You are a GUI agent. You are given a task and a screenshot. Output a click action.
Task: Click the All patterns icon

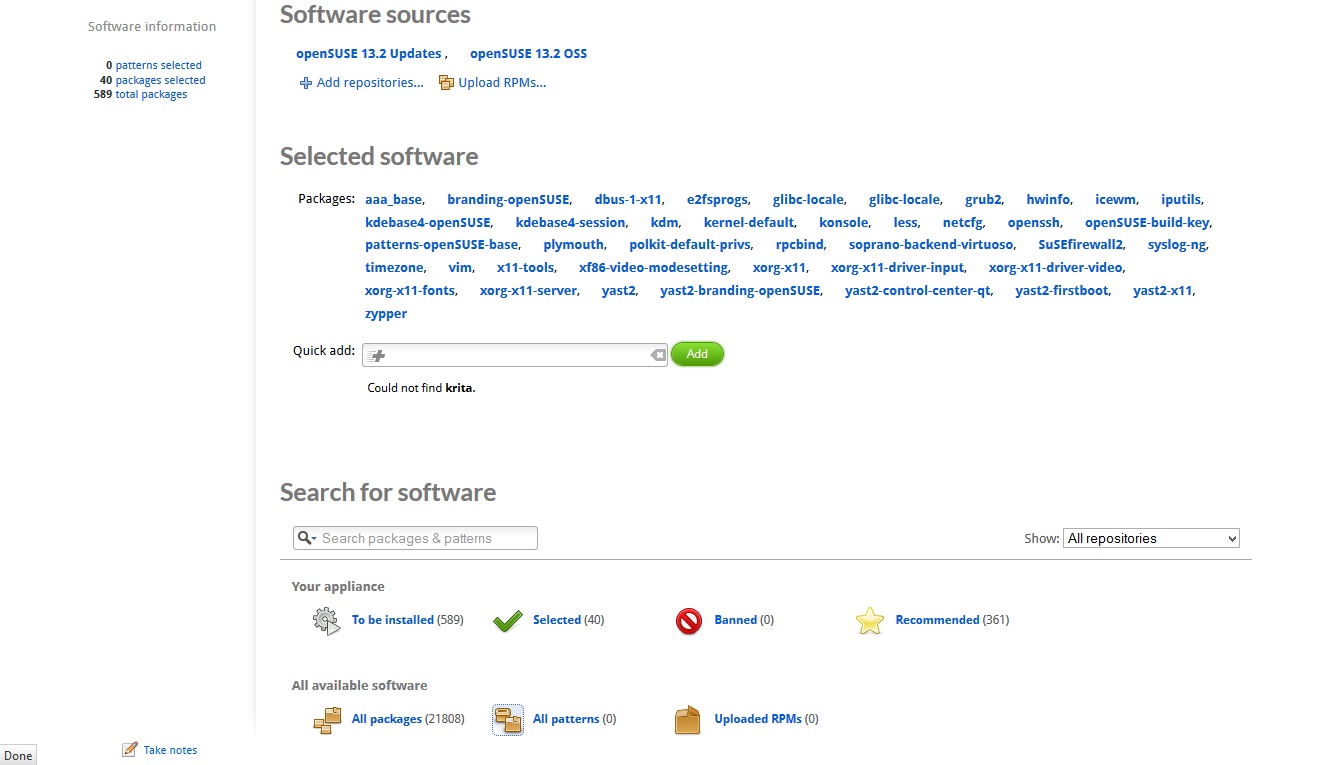point(508,720)
